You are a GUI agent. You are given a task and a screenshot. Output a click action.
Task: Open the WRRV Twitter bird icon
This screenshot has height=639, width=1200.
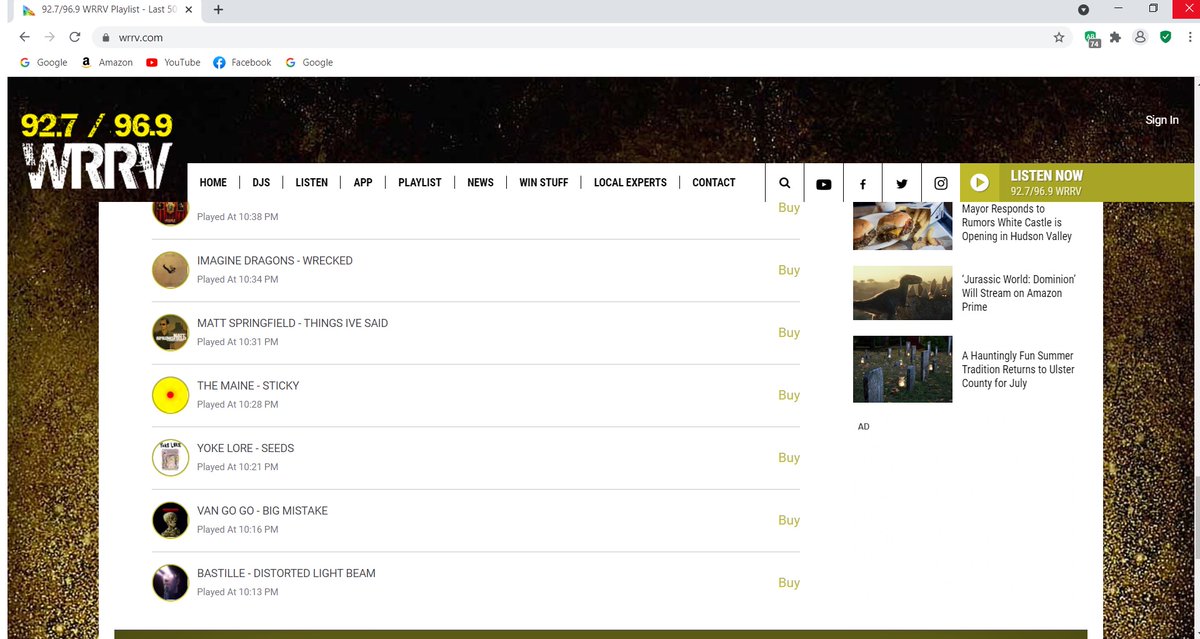point(902,184)
